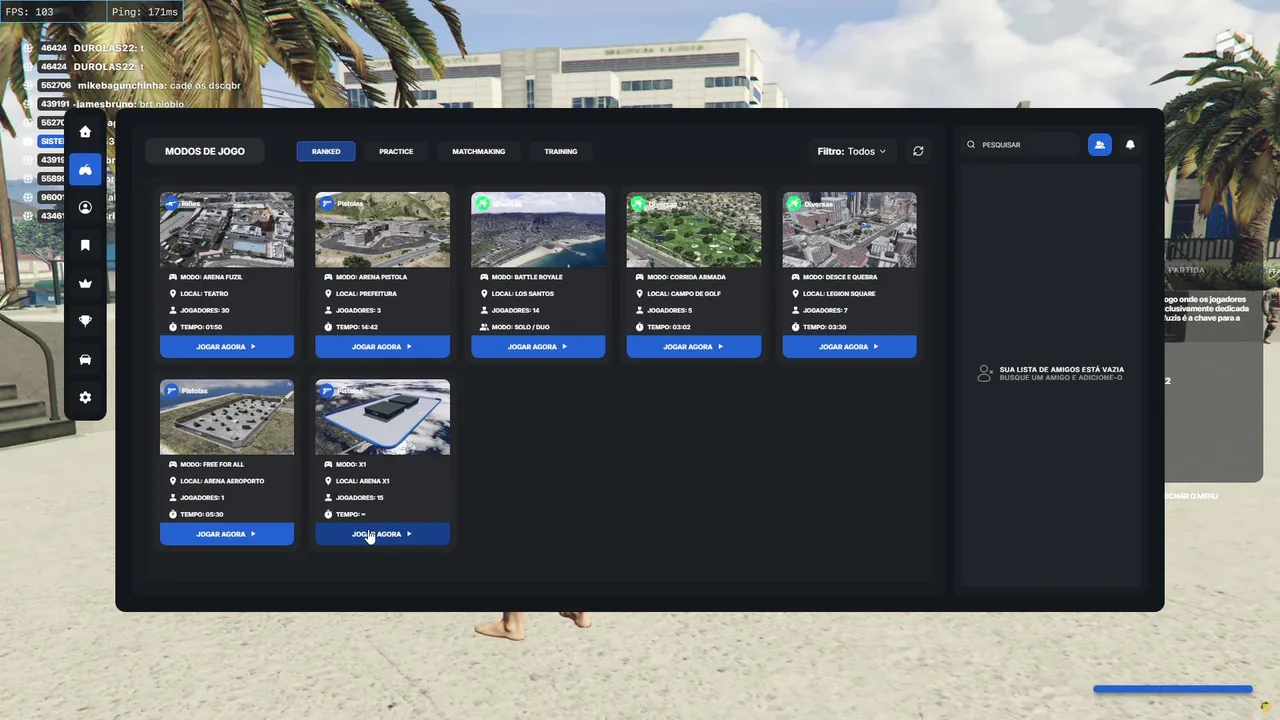Click the Diversas badge on Legion Square card
This screenshot has width=1280, height=720.
click(809, 203)
